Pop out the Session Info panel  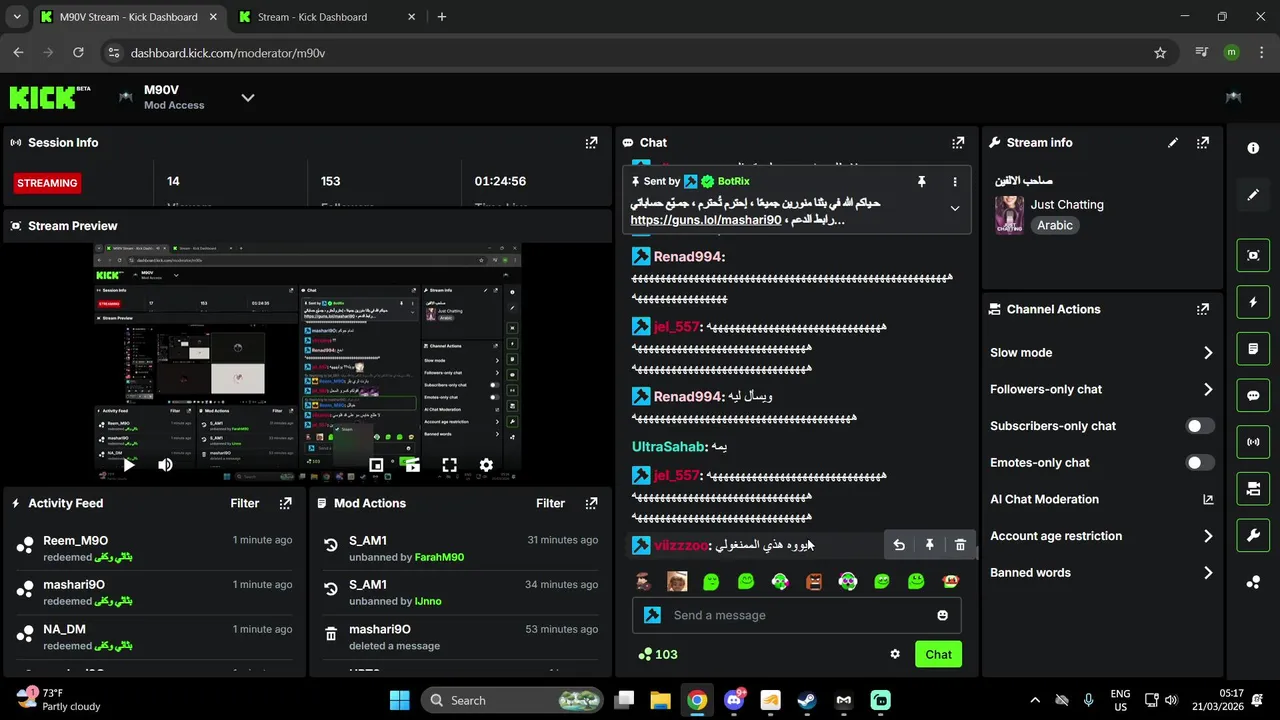pyautogui.click(x=591, y=143)
